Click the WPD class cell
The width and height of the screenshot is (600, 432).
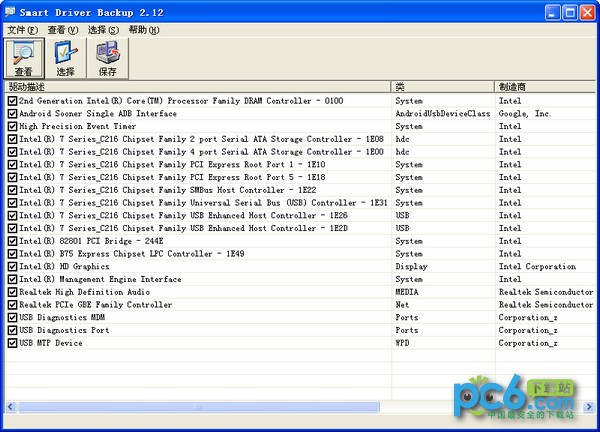(x=402, y=343)
